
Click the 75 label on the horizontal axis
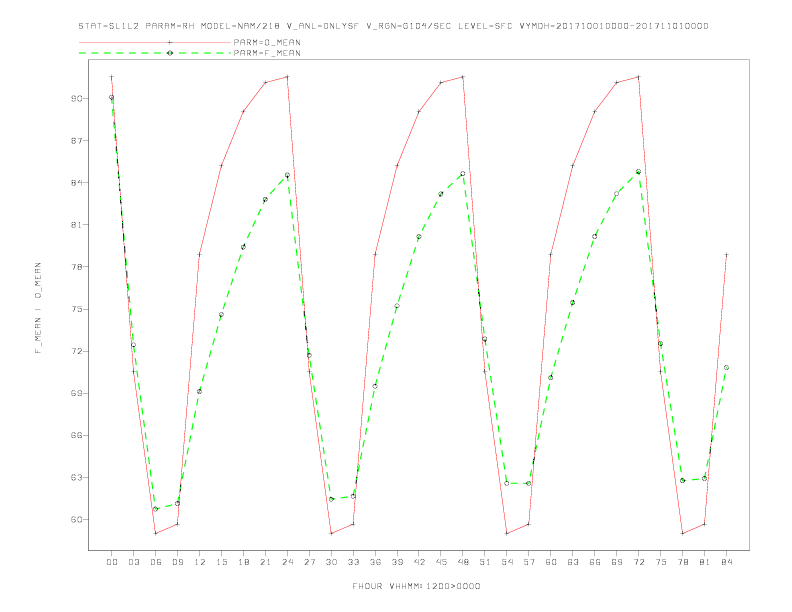(x=661, y=562)
